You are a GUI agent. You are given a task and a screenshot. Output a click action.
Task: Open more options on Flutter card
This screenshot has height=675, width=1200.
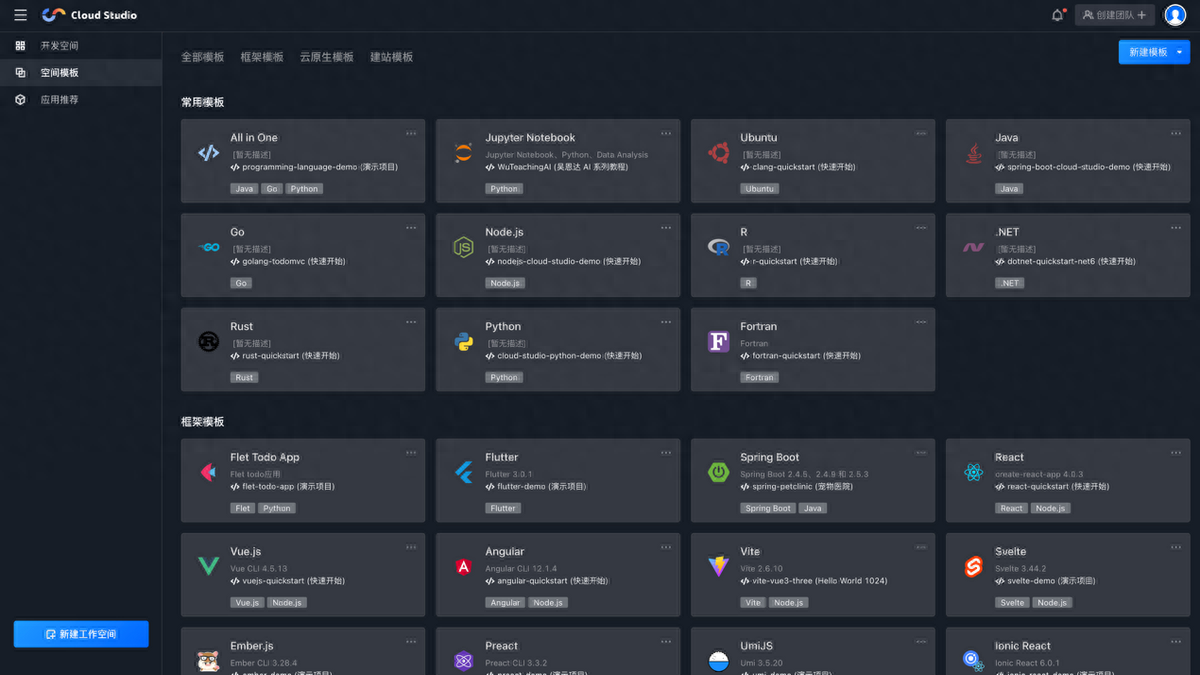(x=666, y=453)
